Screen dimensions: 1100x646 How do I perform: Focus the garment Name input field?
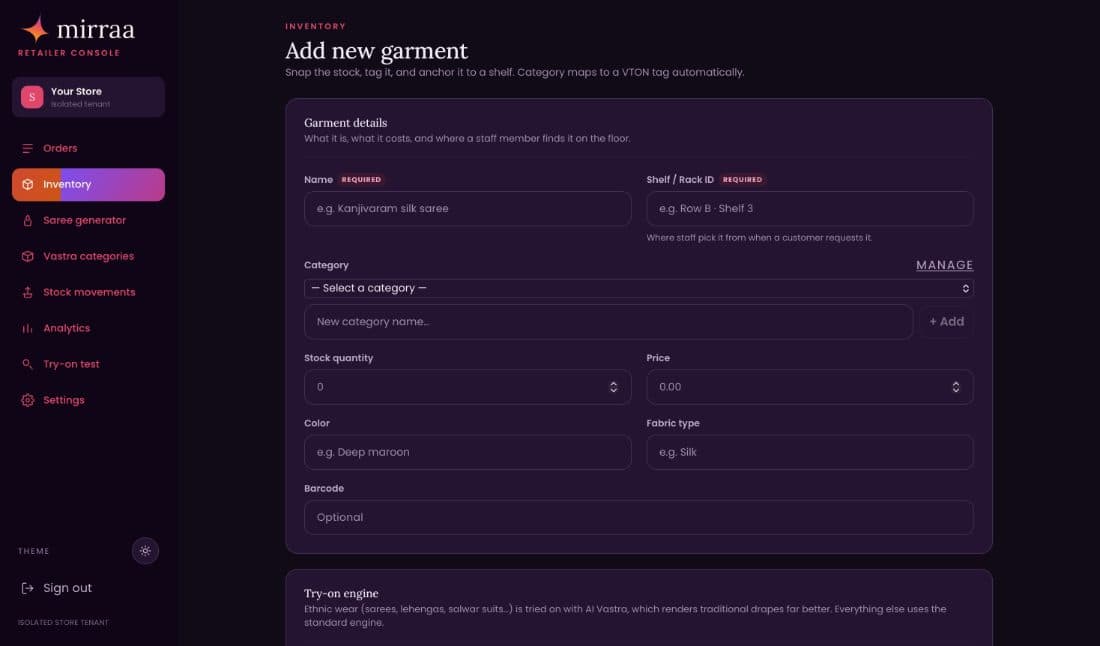467,209
